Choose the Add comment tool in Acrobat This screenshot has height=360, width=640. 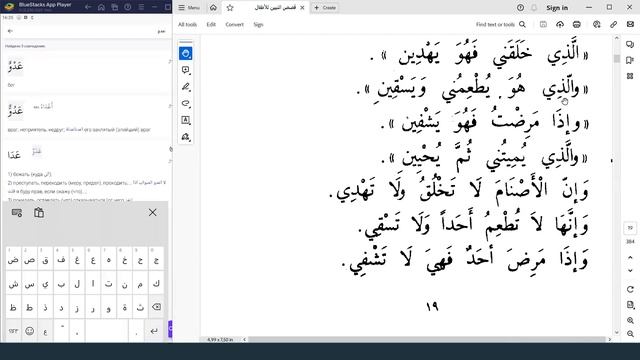point(186,70)
